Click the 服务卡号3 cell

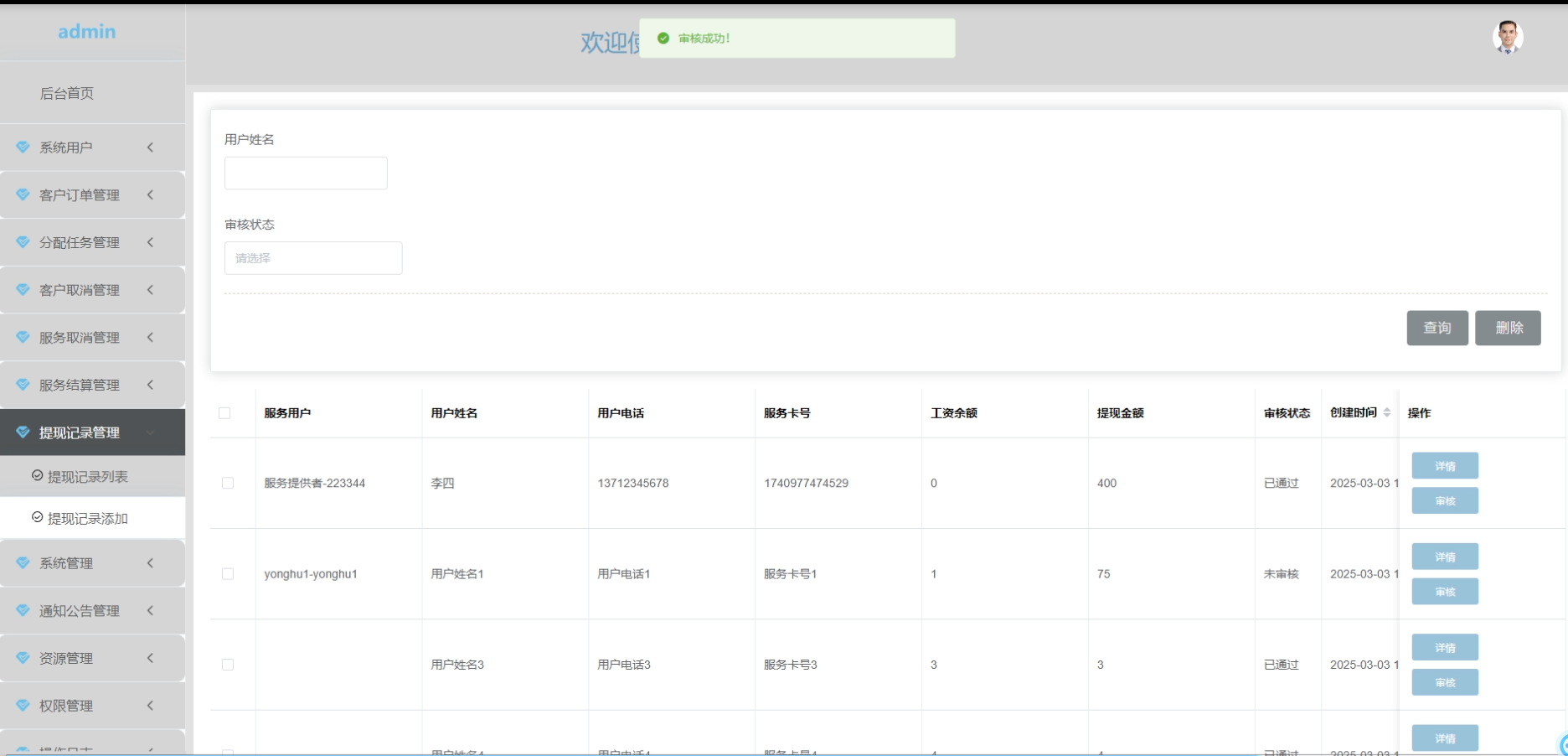tap(791, 665)
